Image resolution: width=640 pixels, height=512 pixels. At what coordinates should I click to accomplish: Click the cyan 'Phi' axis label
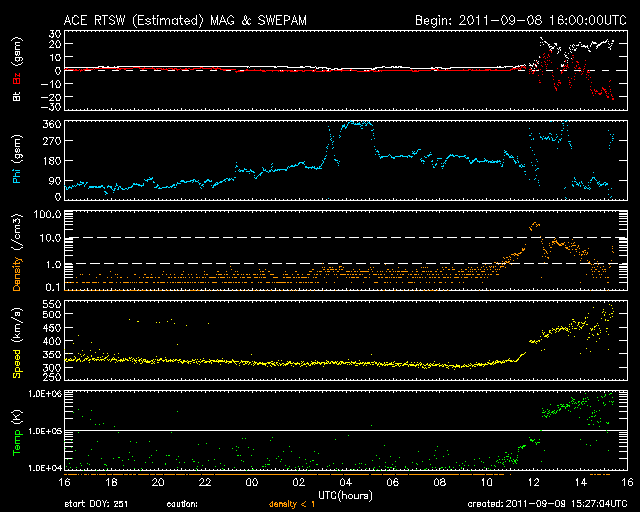(x=17, y=174)
